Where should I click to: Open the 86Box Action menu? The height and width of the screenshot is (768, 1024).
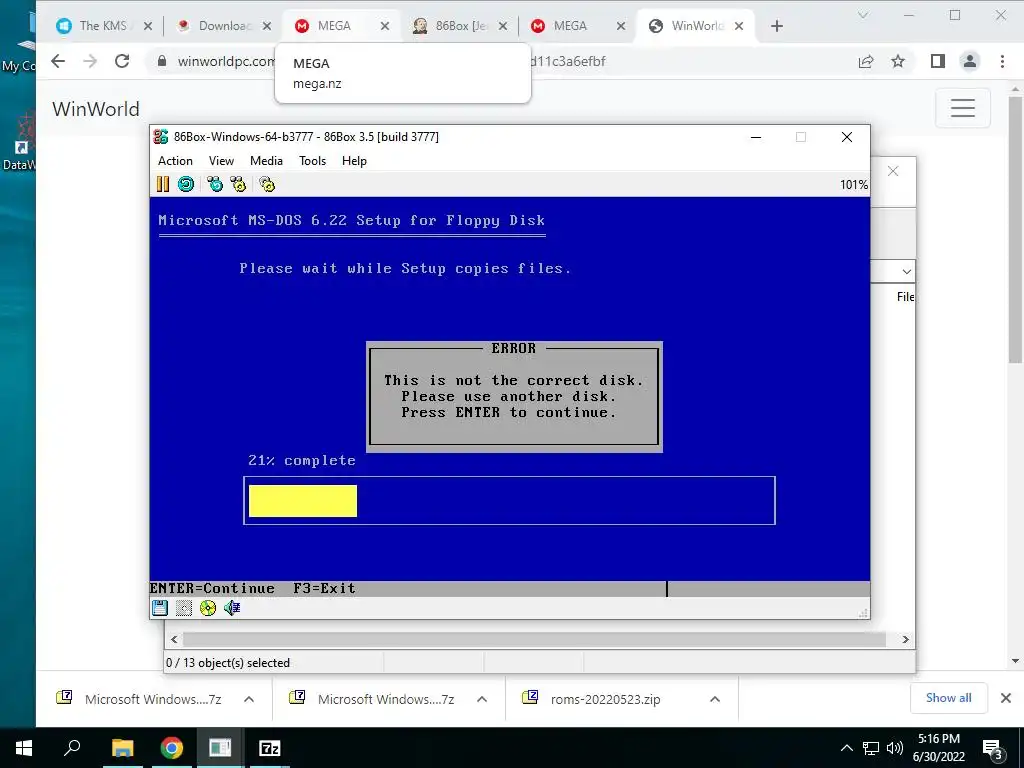pos(175,161)
